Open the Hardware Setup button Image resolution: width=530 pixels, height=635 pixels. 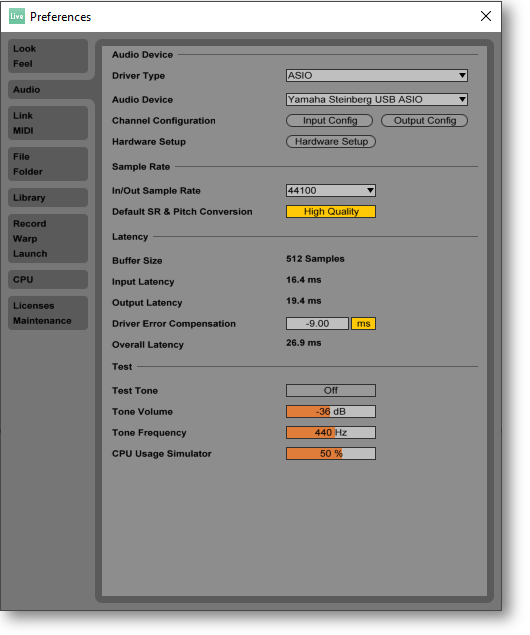click(331, 141)
